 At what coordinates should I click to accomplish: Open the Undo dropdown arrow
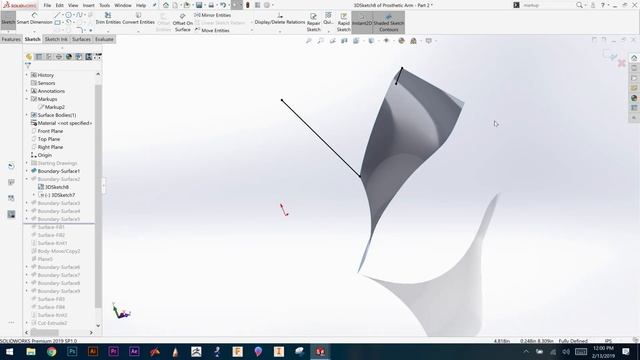pos(228,5)
